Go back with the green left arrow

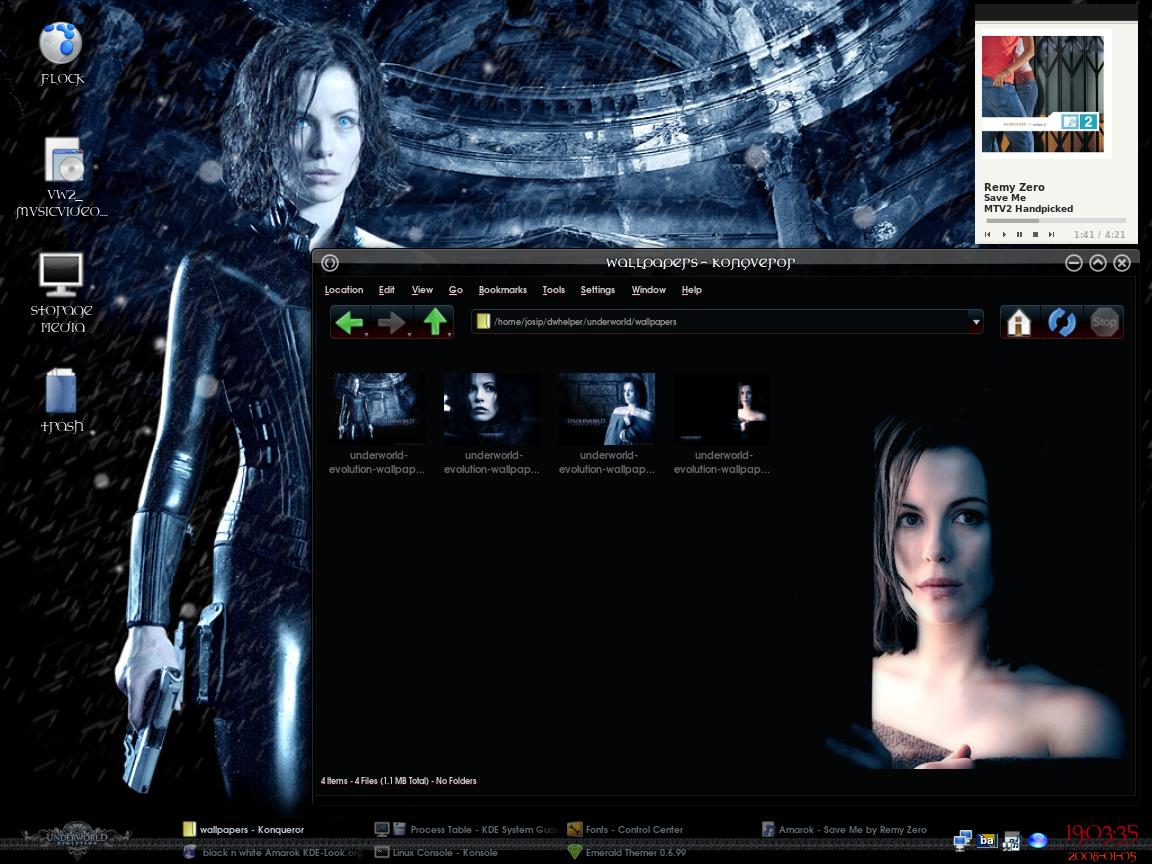point(349,322)
